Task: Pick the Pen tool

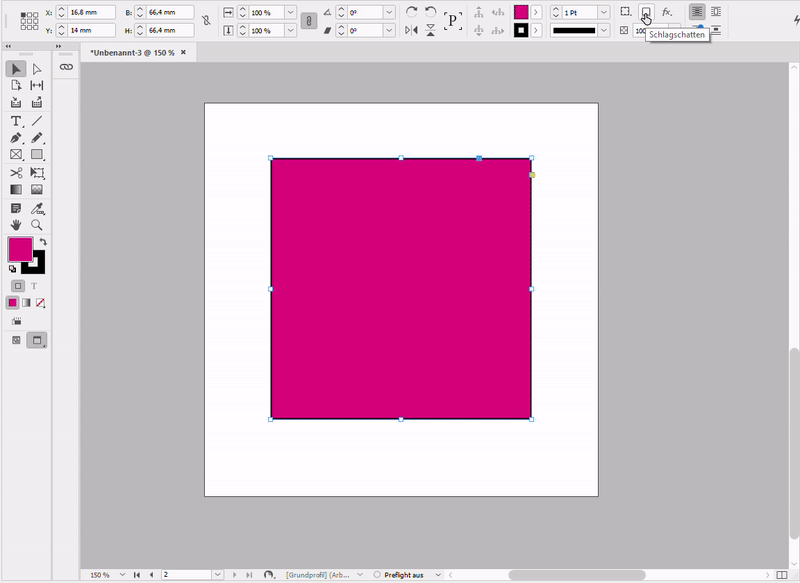Action: coord(16,138)
